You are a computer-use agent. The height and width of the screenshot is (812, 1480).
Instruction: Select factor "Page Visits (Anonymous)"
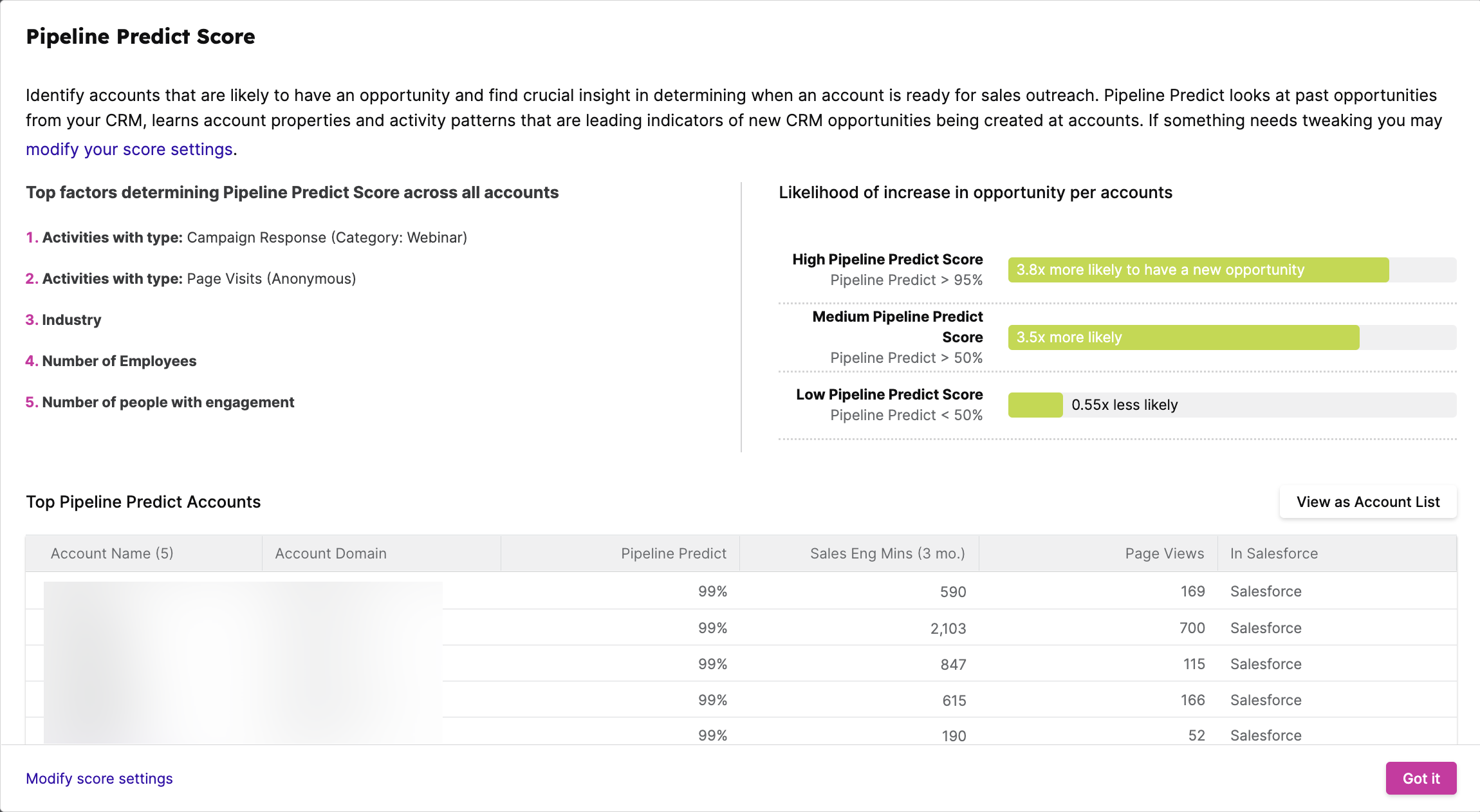(x=271, y=278)
